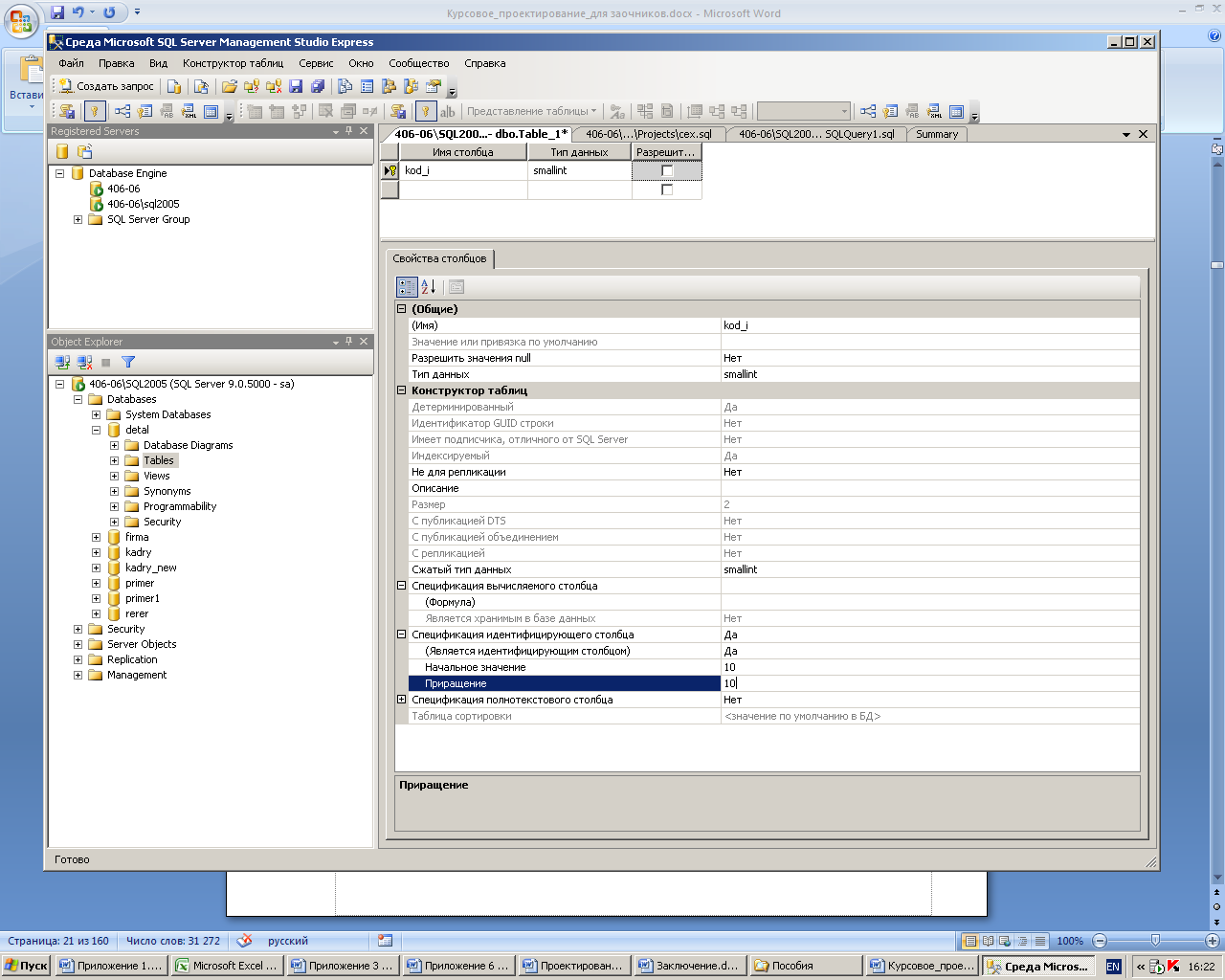The width and height of the screenshot is (1225, 980).
Task: Click the Word help question mark icon
Action: [1215, 35]
